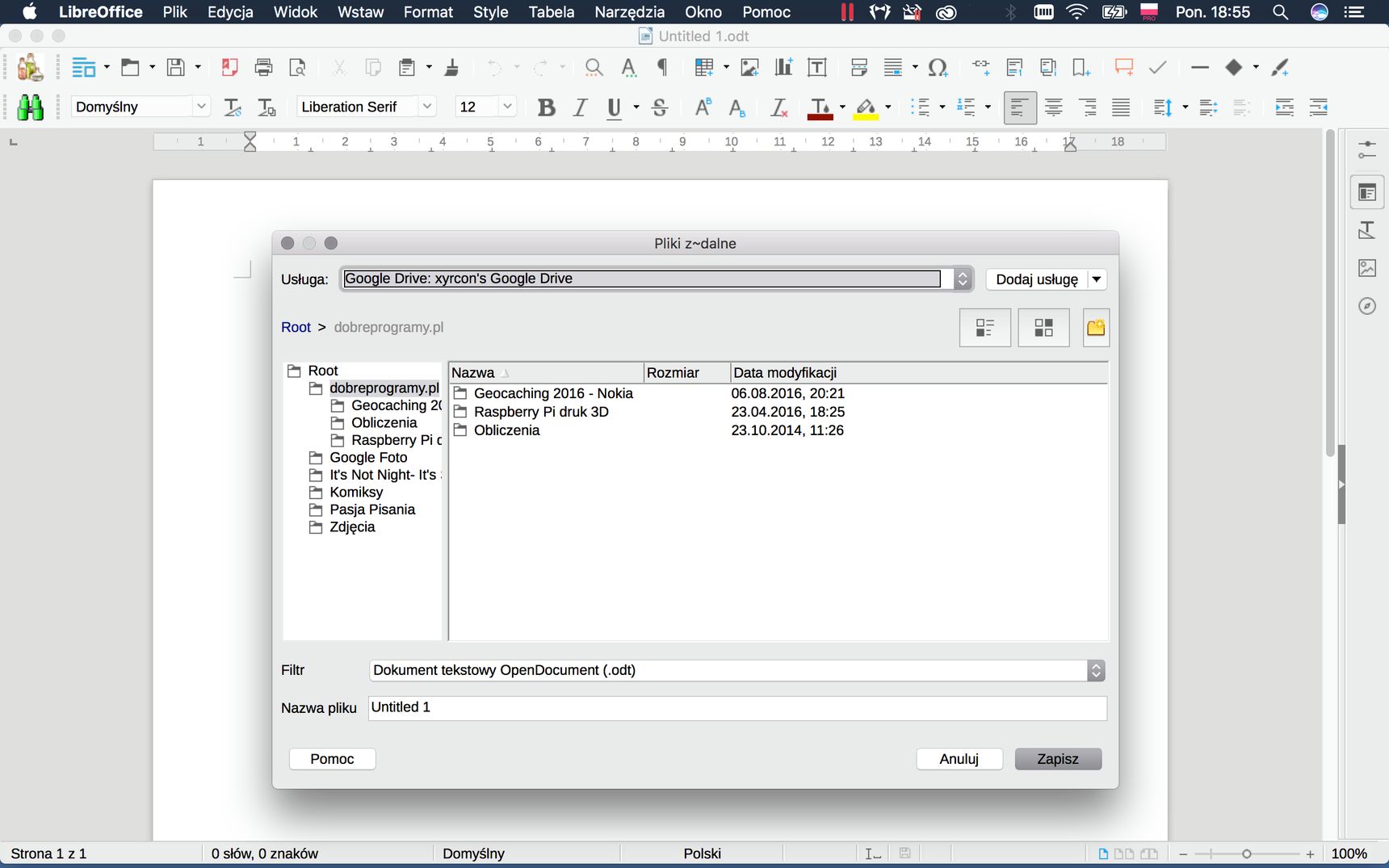Toggle Center alignment button
Screen dimensions: 1389x868
pyautogui.click(x=1054, y=107)
